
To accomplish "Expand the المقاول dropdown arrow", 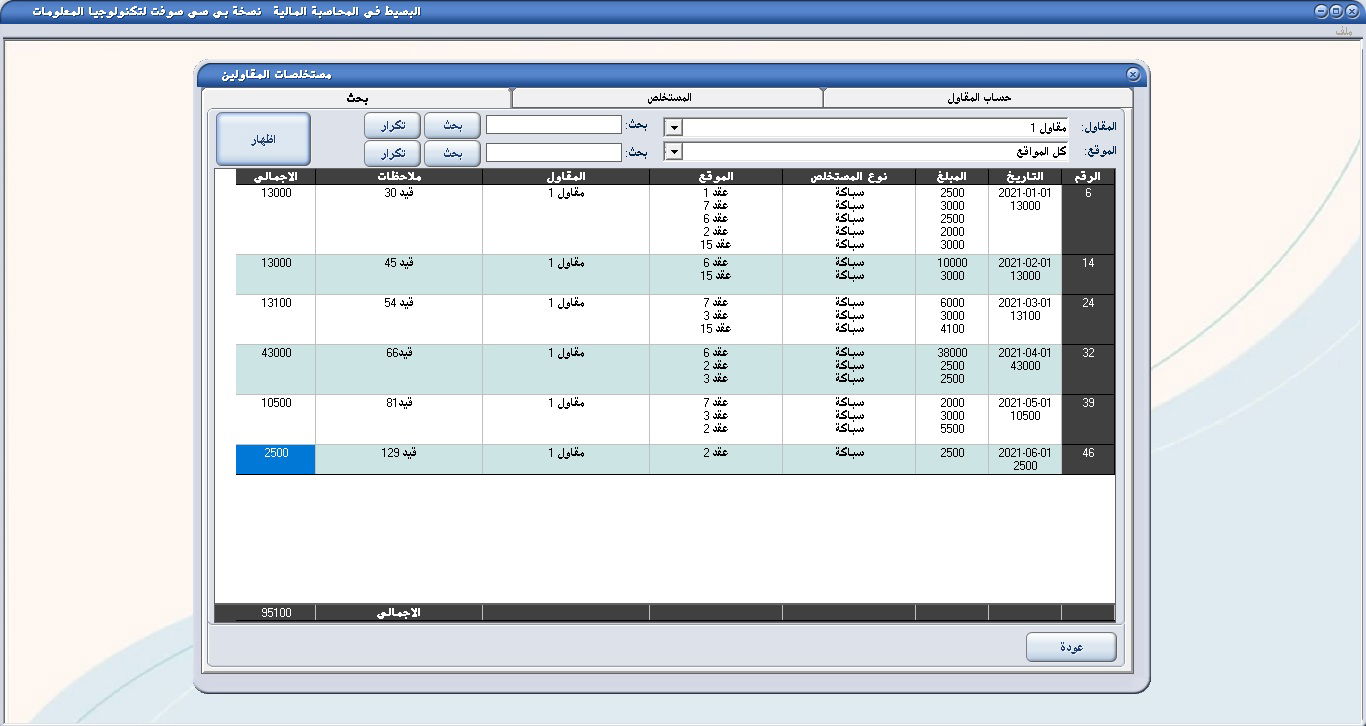I will click(x=674, y=128).
